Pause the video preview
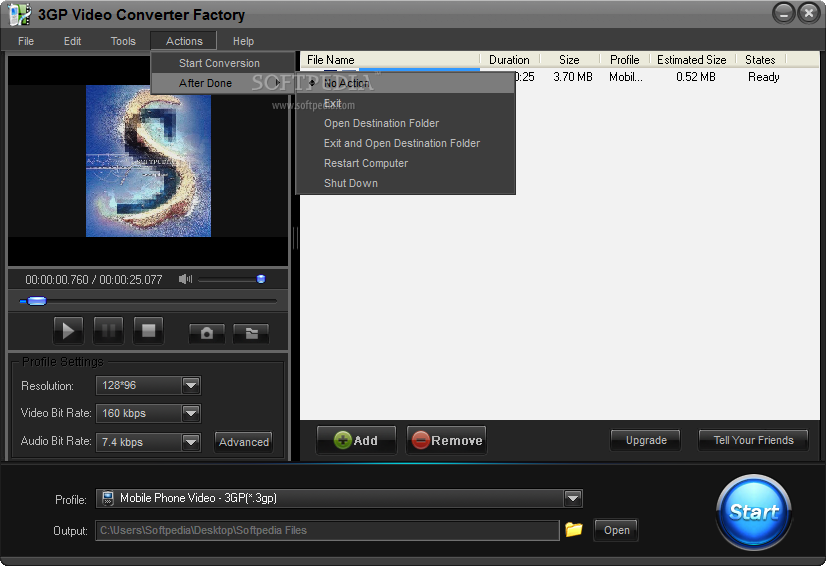This screenshot has height=566, width=826. [109, 330]
